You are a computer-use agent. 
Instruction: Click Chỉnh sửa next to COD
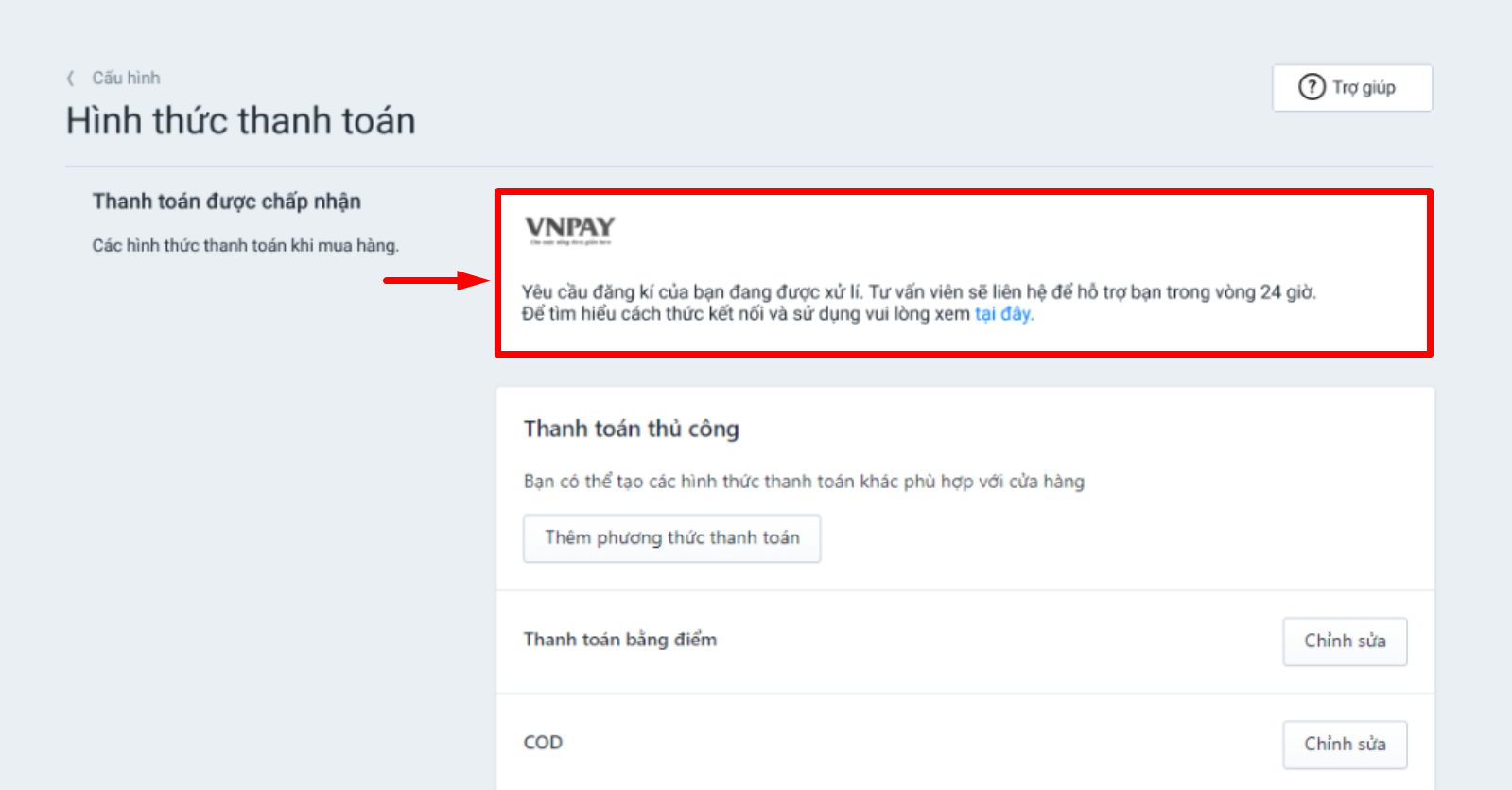pos(1345,745)
